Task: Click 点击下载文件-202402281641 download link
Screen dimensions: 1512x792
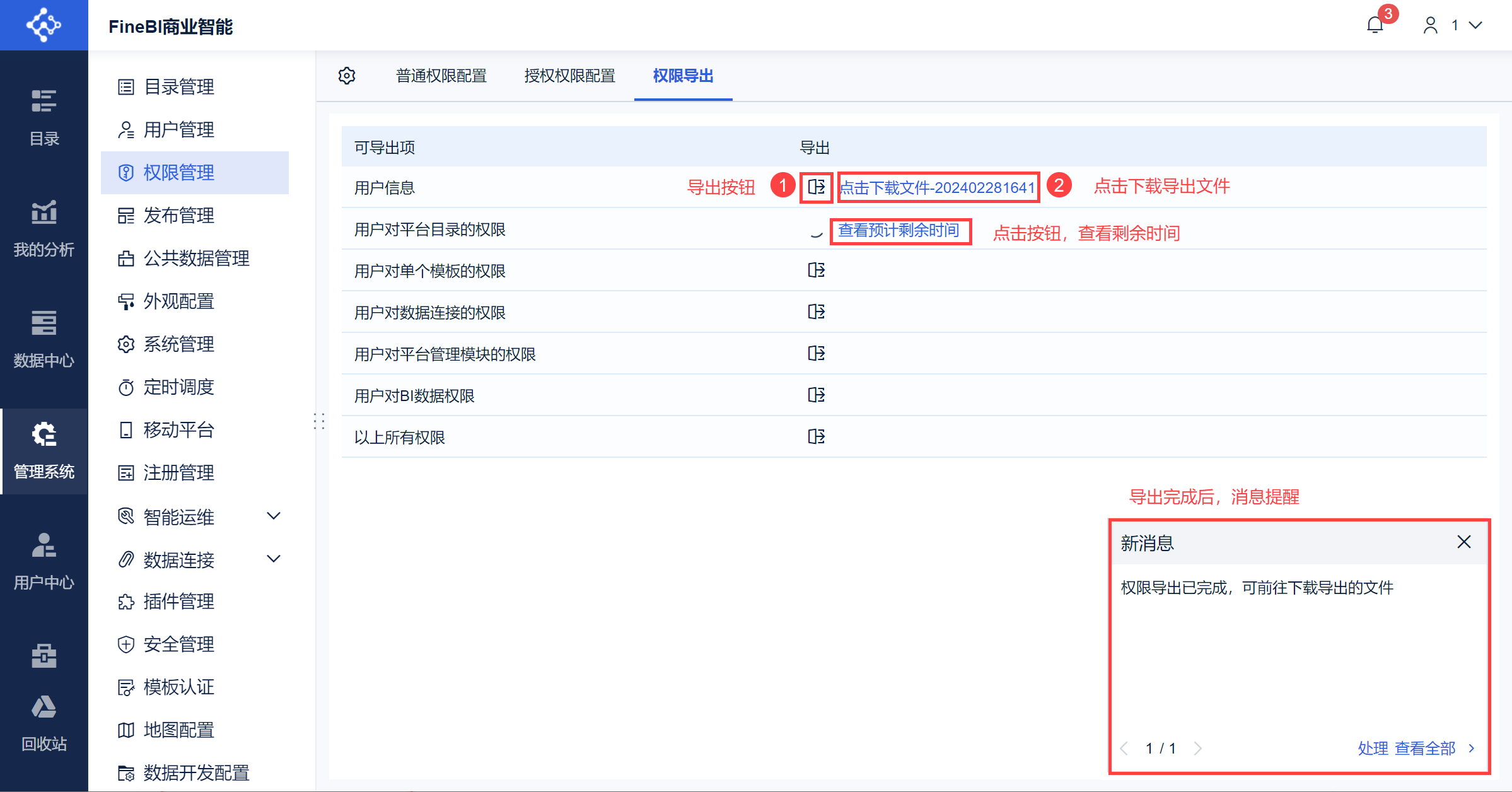Action: coord(937,187)
